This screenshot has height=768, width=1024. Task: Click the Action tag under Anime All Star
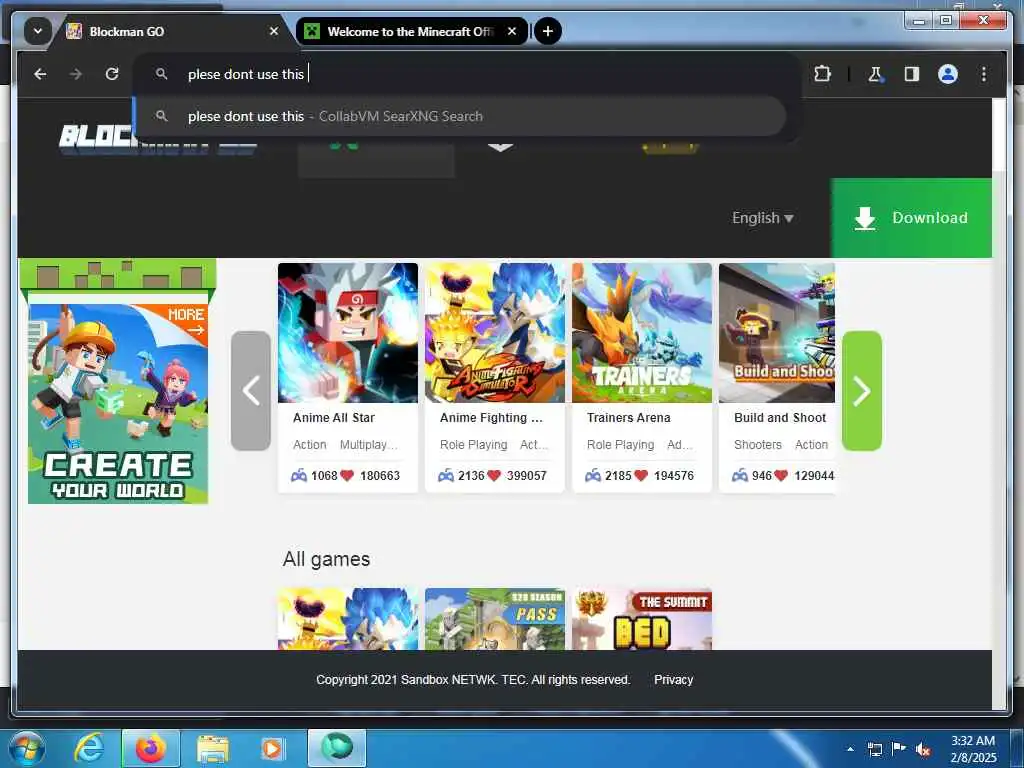pyautogui.click(x=310, y=445)
